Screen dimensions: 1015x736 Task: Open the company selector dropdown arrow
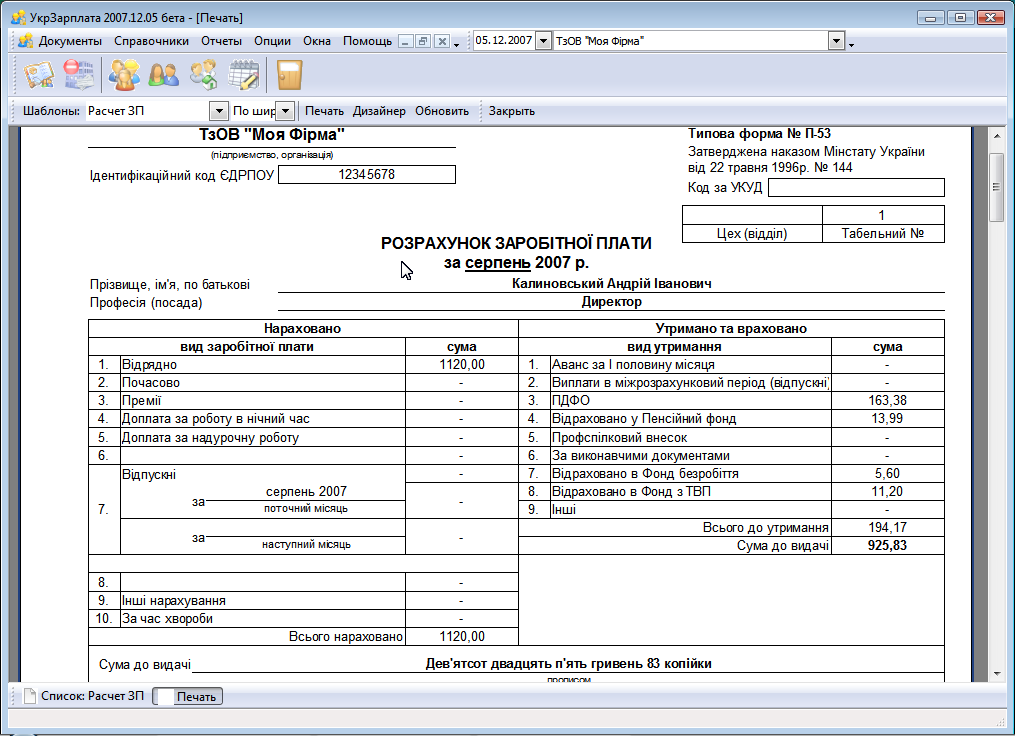click(x=836, y=41)
